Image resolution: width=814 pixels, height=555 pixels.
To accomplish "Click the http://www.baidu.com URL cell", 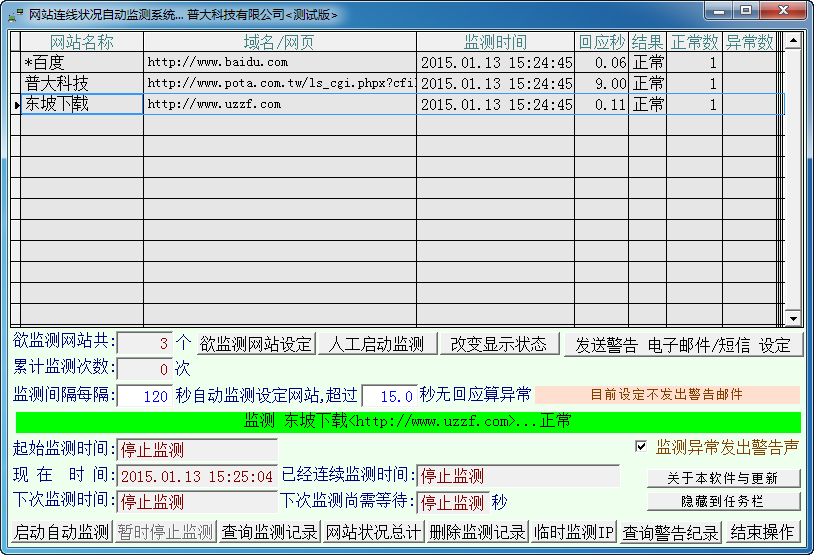I will tap(280, 62).
